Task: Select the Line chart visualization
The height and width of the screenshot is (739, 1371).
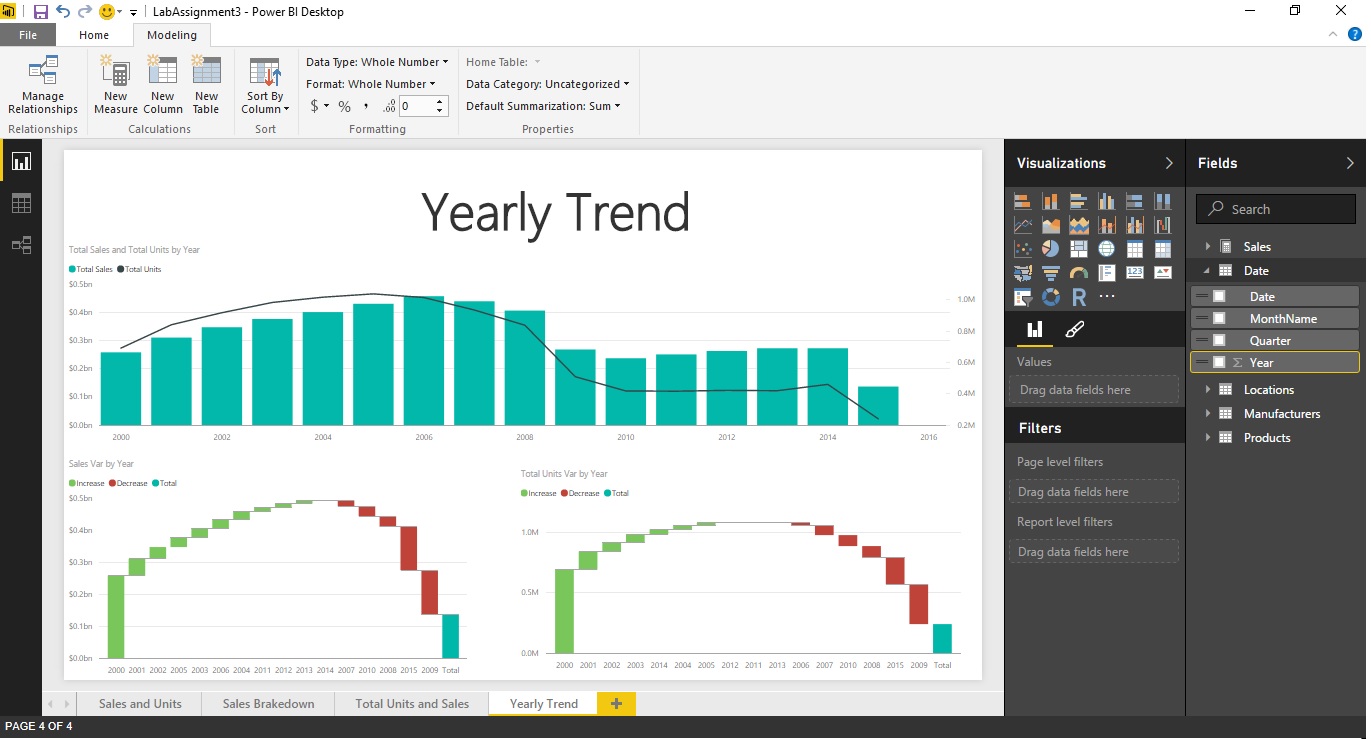Action: (x=1023, y=225)
